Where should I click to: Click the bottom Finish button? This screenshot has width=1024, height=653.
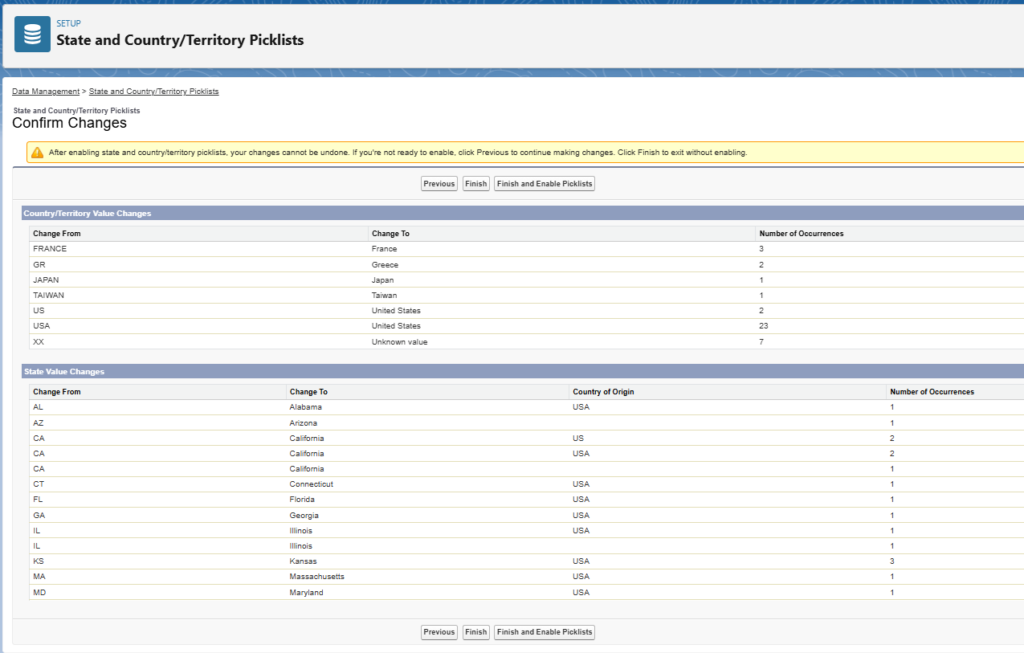click(475, 632)
